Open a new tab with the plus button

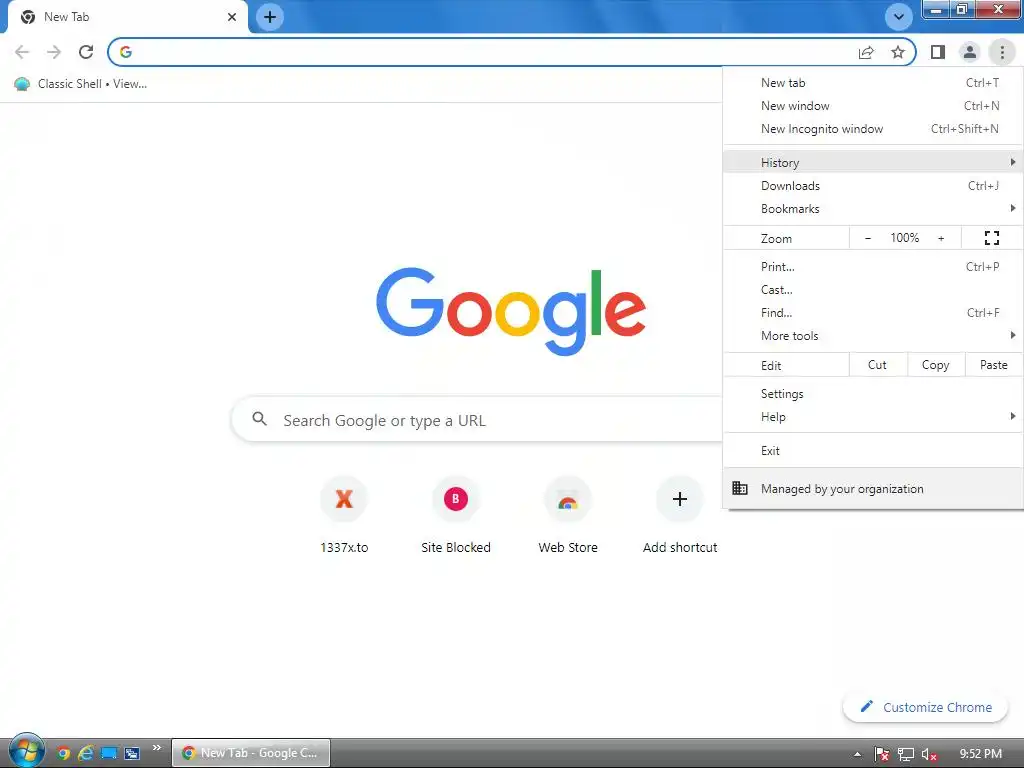click(x=270, y=17)
